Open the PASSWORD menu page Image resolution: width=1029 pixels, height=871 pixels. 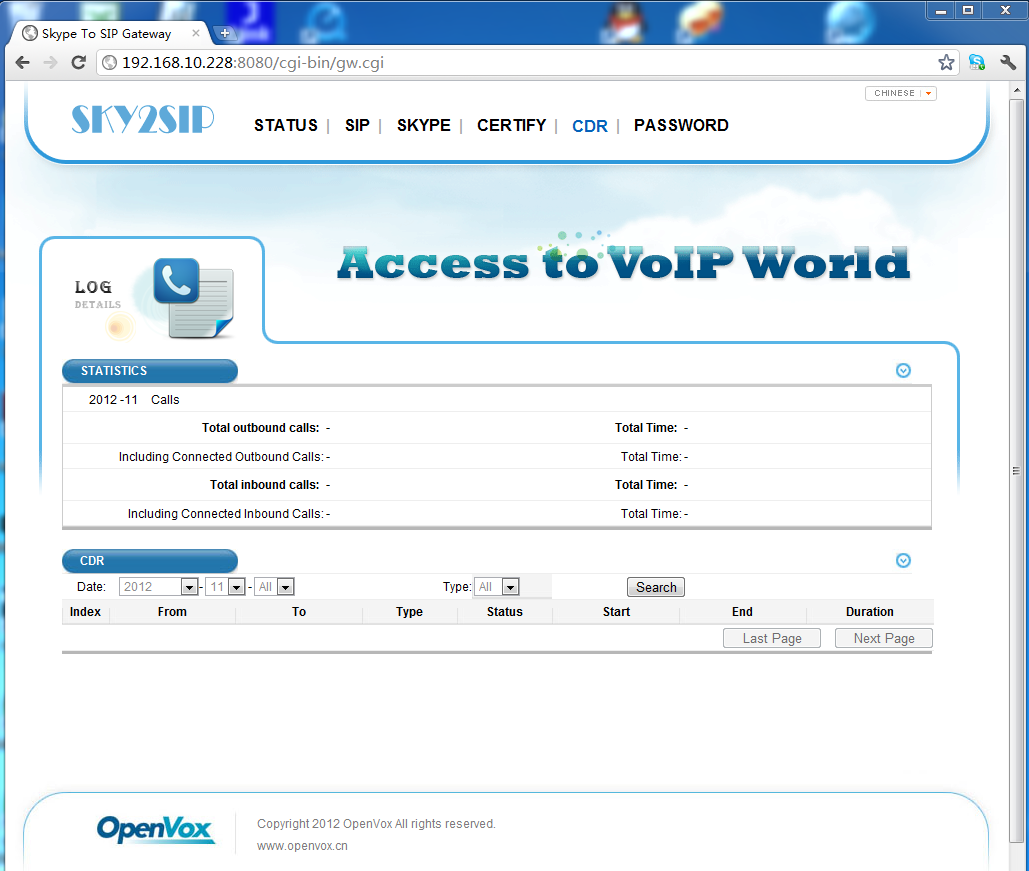[681, 125]
